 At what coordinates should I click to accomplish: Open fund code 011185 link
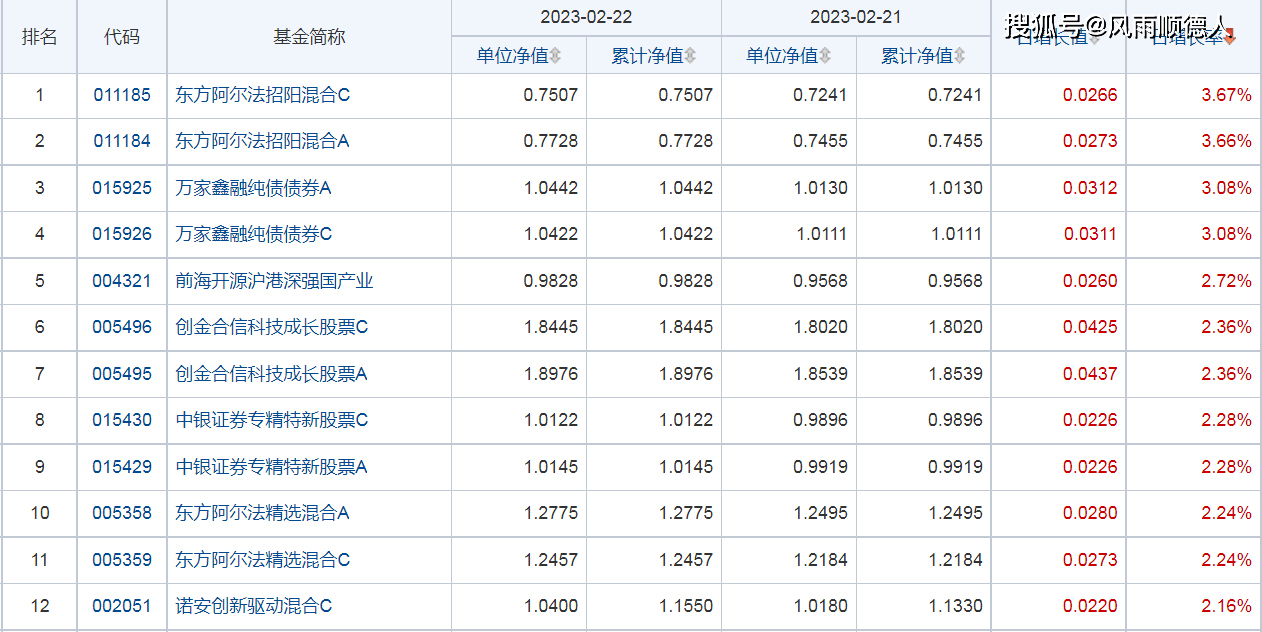pyautogui.click(x=122, y=96)
